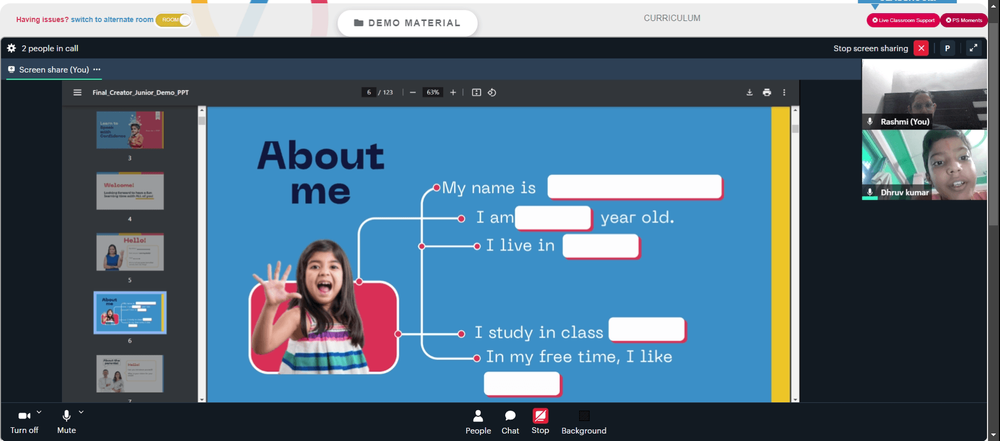
Task: Open Background effects option
Action: [584, 422]
